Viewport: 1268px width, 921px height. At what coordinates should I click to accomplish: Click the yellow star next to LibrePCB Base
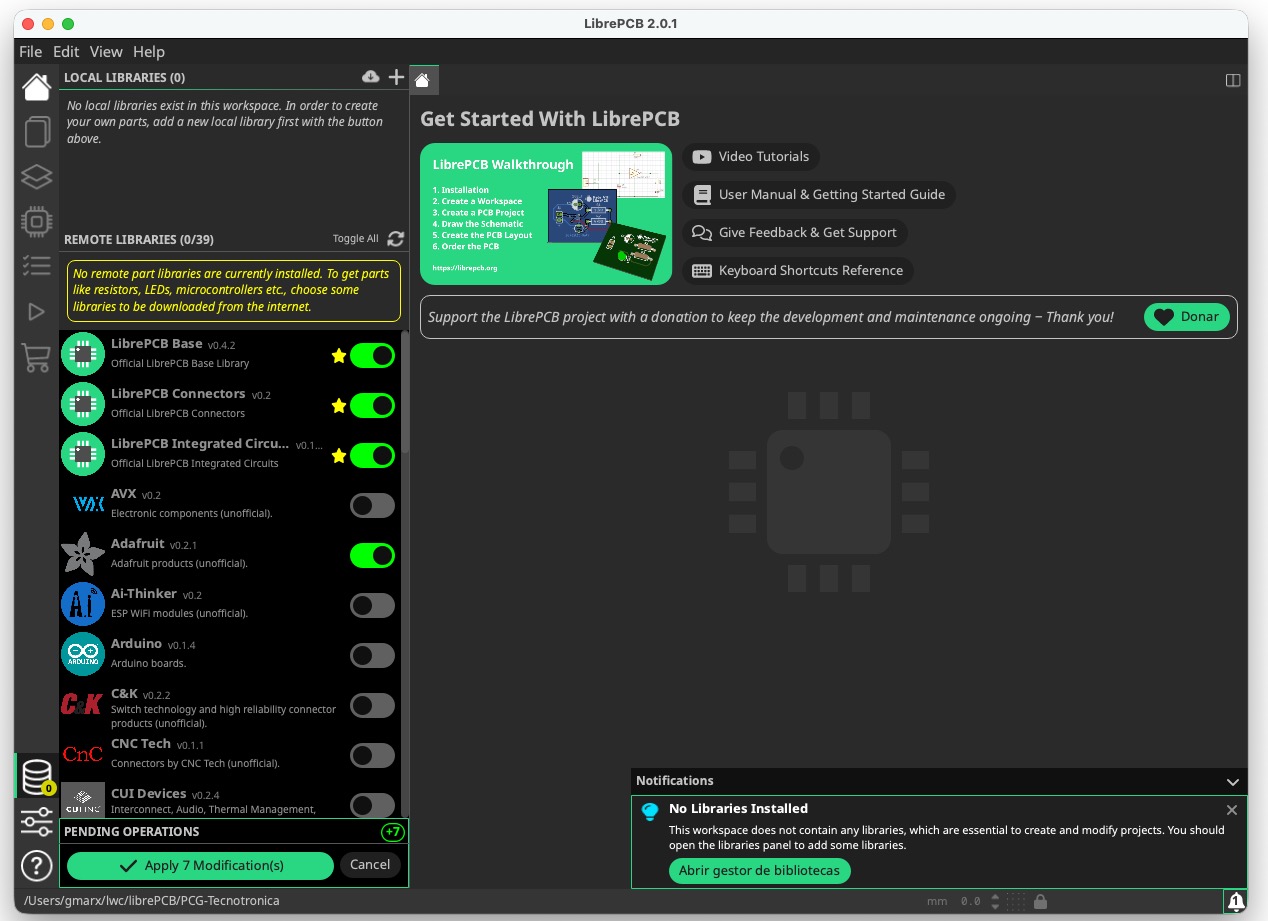(338, 355)
